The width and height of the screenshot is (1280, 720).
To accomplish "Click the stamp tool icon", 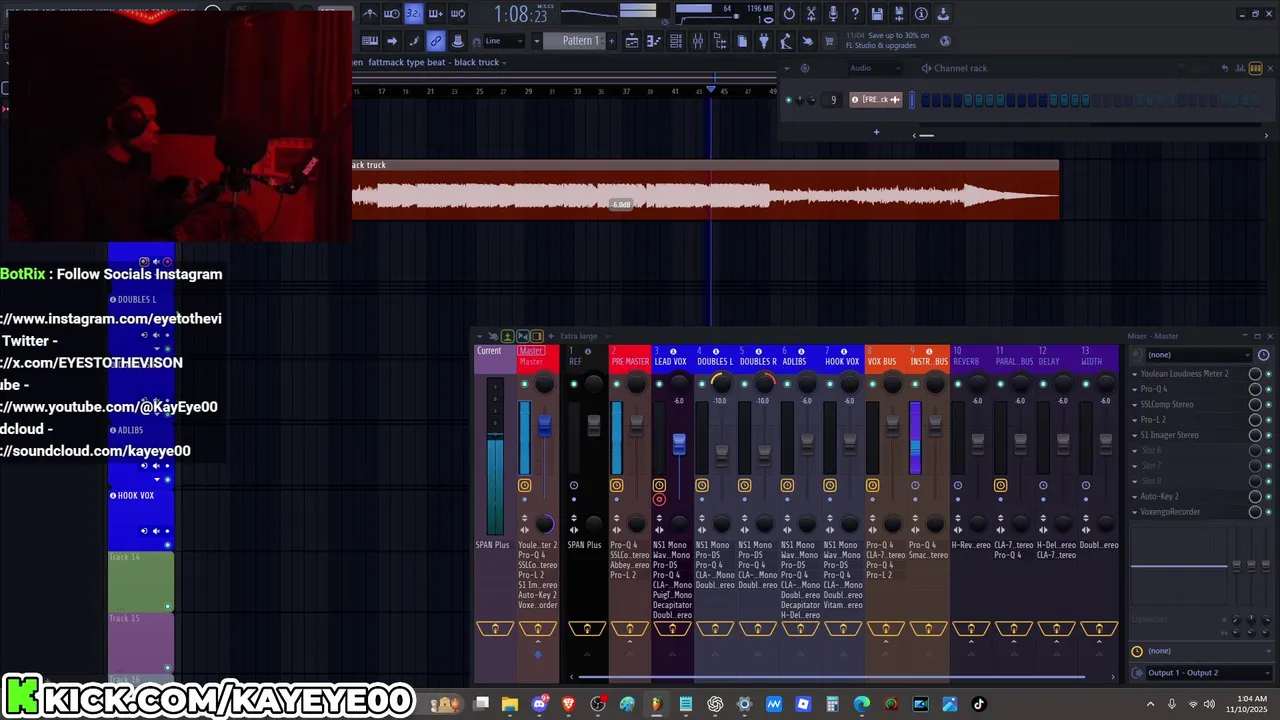I will click(458, 41).
